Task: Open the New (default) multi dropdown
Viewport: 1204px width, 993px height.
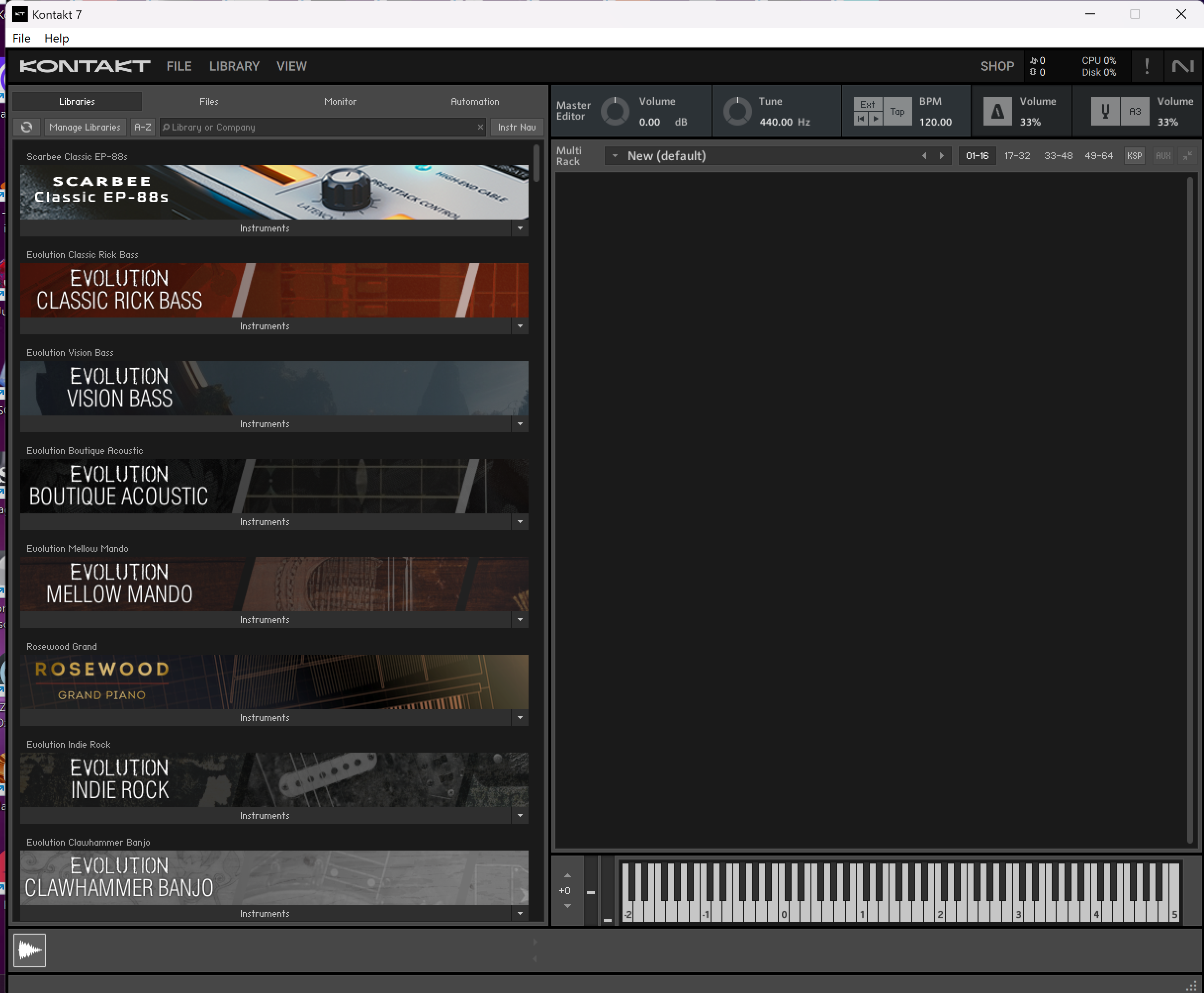Action: [615, 156]
